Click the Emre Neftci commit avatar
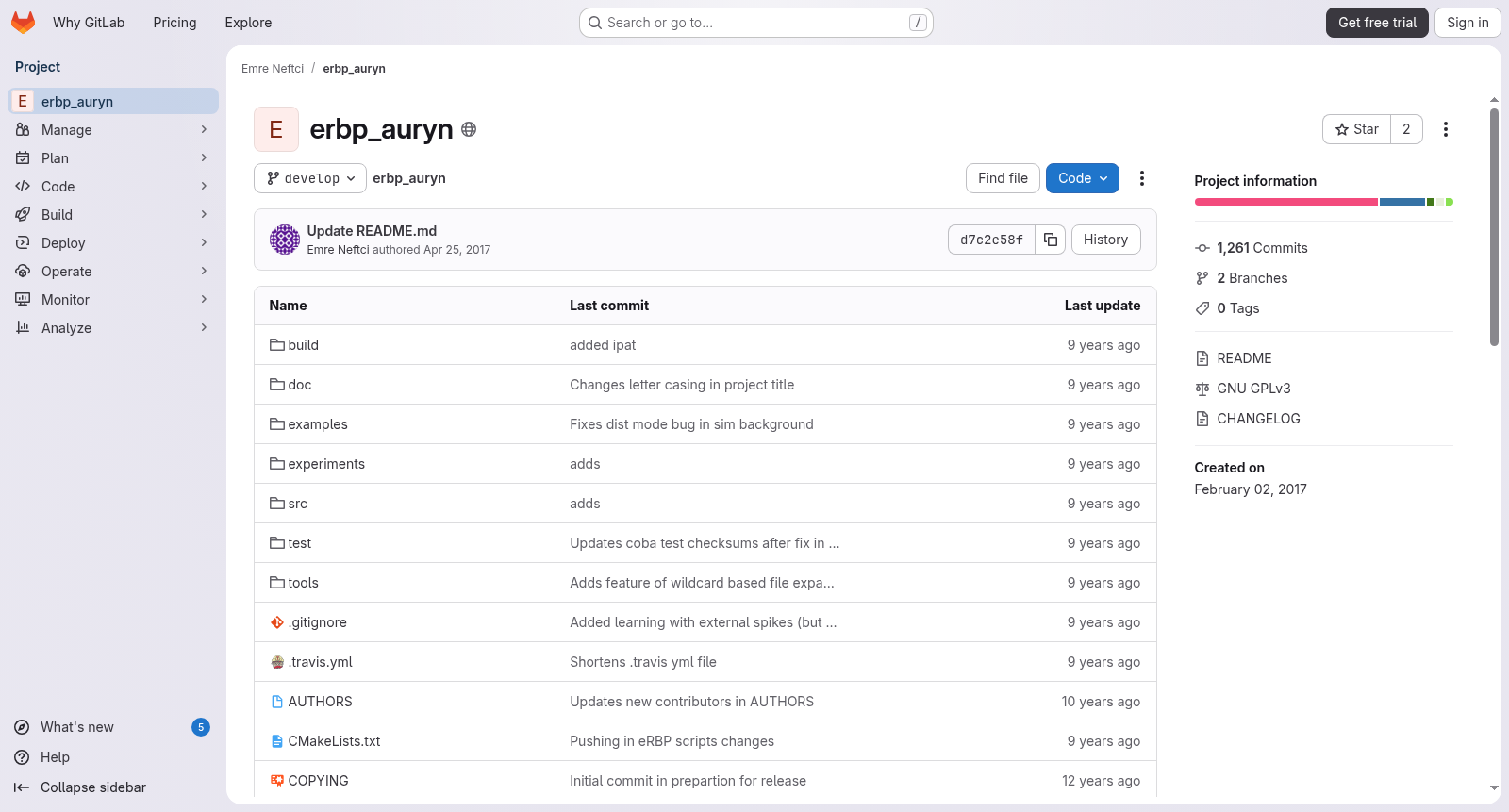The width and height of the screenshot is (1509, 812). pyautogui.click(x=285, y=240)
